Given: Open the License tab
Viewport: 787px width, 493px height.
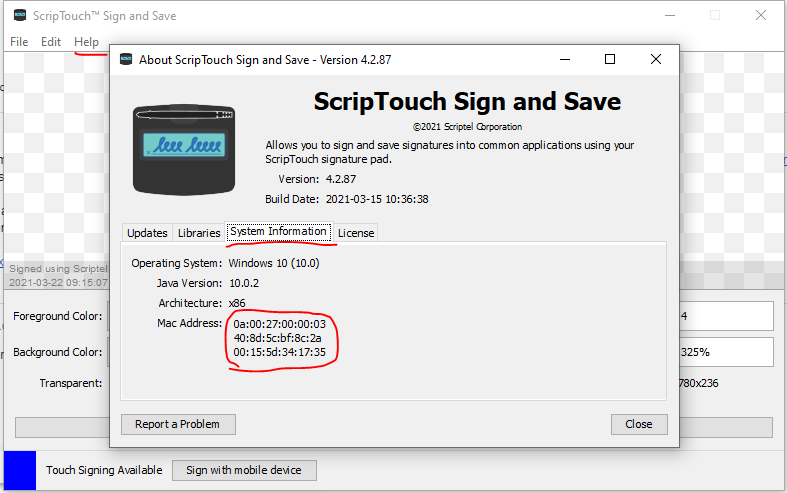Looking at the screenshot, I should pos(356,233).
